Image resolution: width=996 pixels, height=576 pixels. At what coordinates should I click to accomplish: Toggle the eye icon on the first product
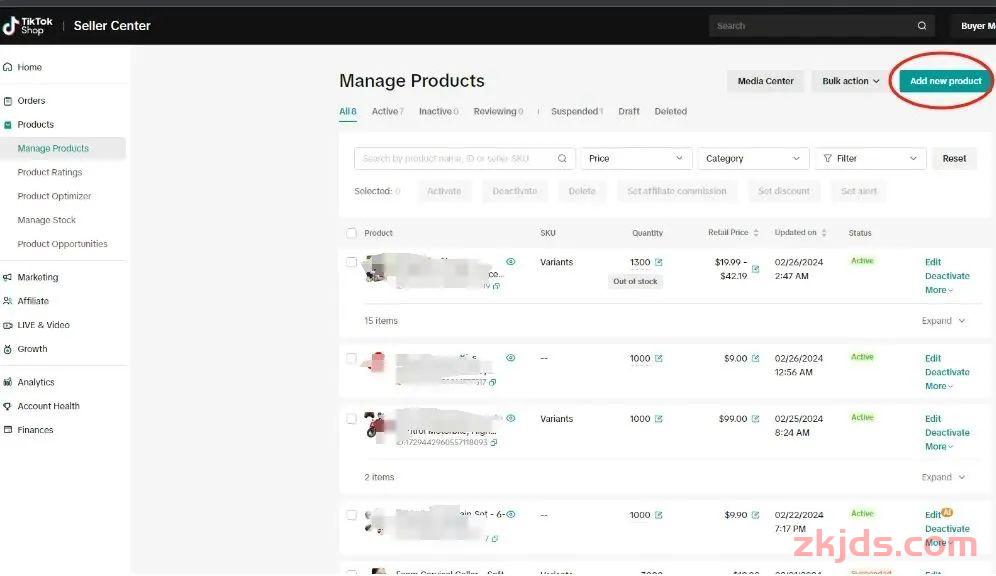point(511,262)
